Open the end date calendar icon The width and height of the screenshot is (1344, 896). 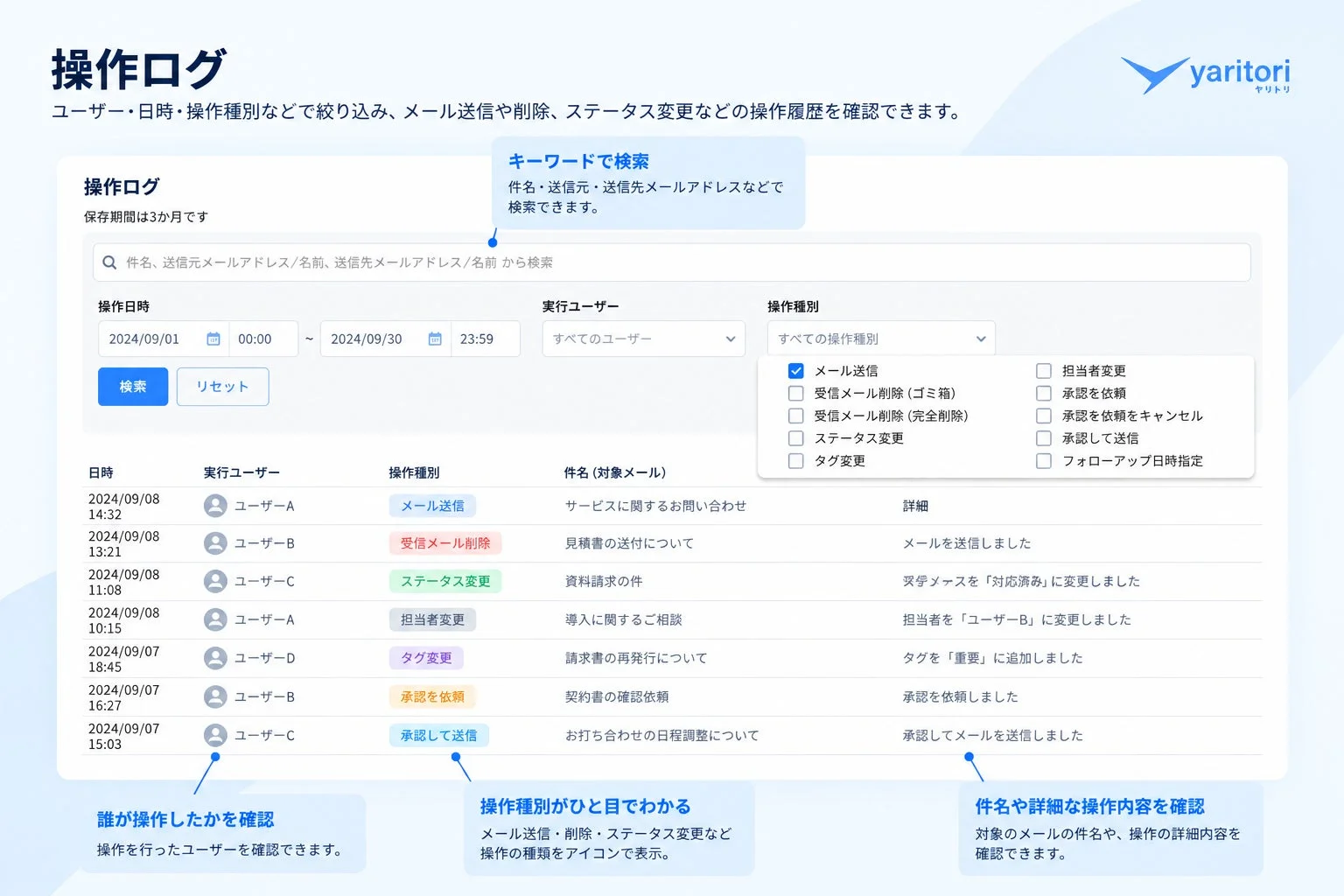click(435, 339)
